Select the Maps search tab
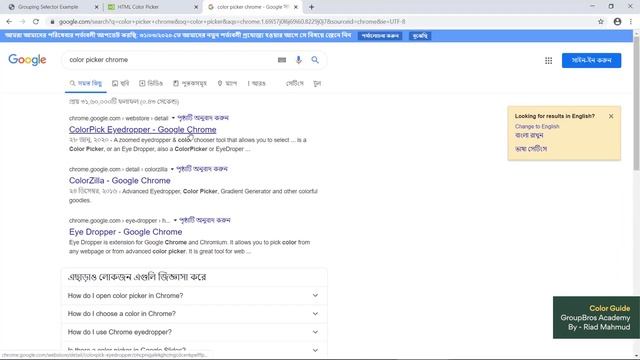 (227, 83)
